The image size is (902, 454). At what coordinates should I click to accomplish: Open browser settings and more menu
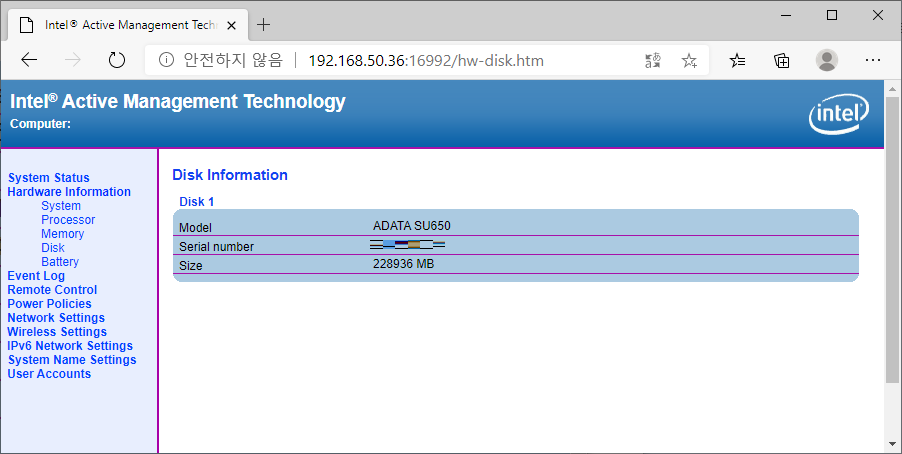[873, 60]
